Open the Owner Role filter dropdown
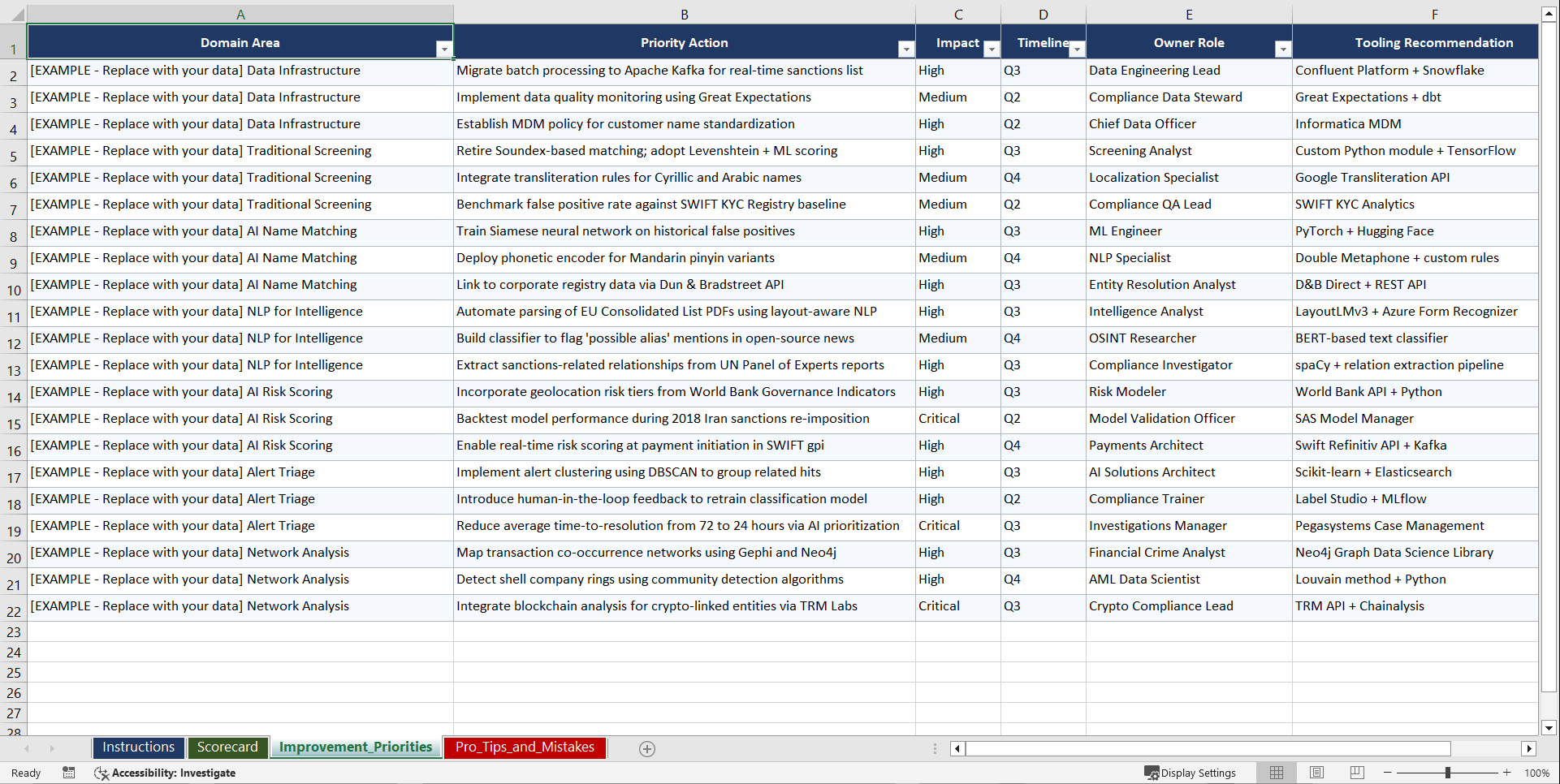The image size is (1560, 784). [x=1283, y=49]
